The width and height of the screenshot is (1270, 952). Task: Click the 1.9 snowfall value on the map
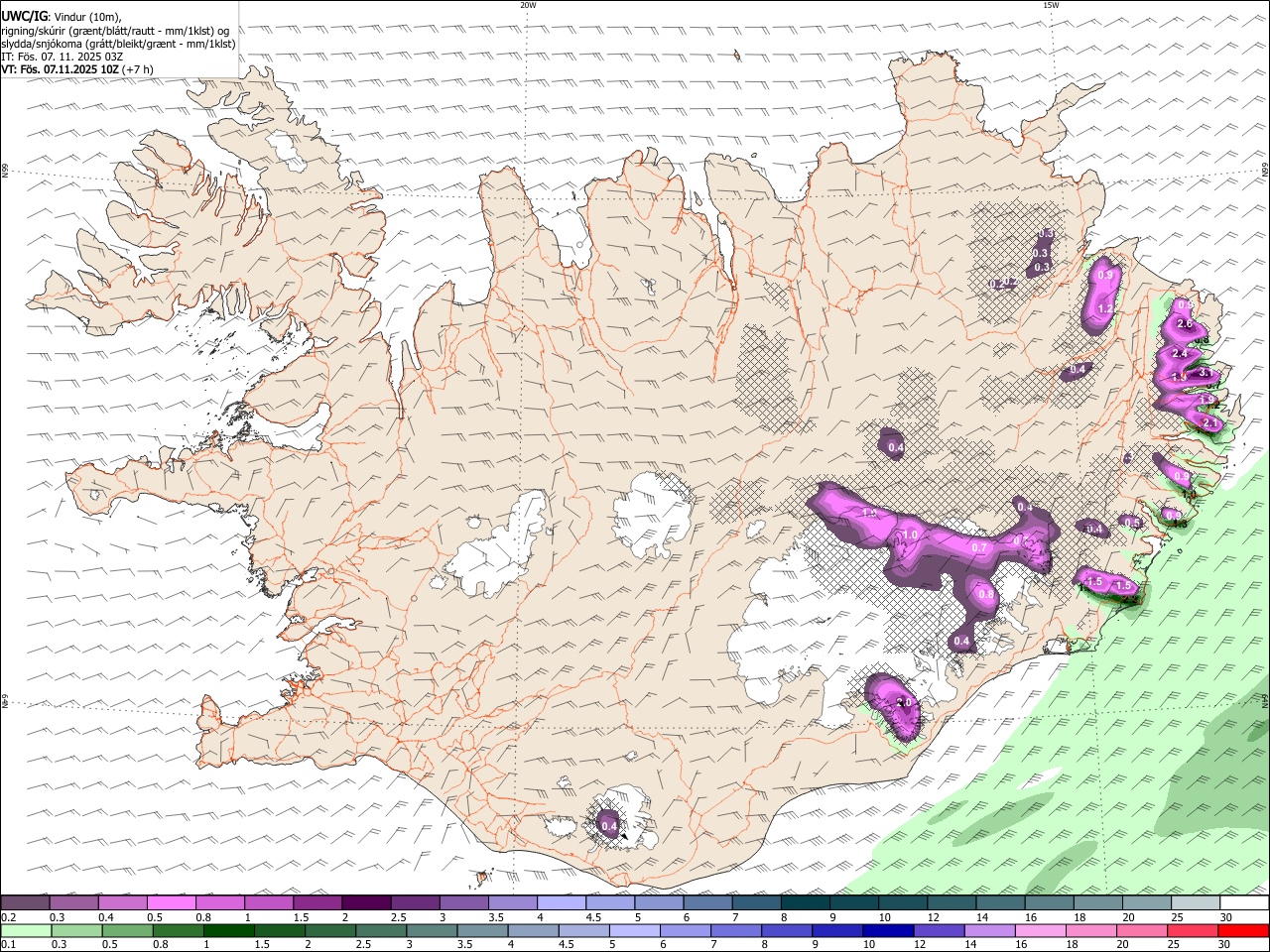(1206, 400)
